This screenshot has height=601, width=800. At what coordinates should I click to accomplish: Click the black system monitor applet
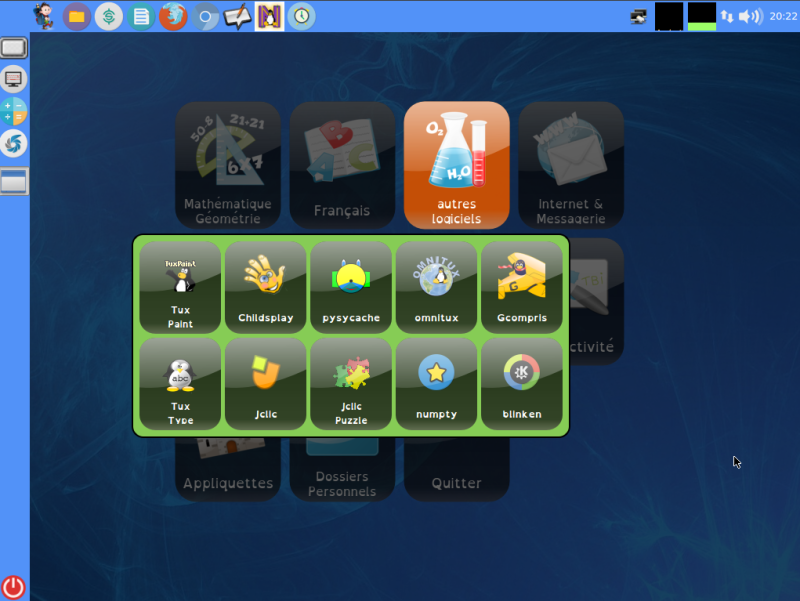(x=669, y=16)
